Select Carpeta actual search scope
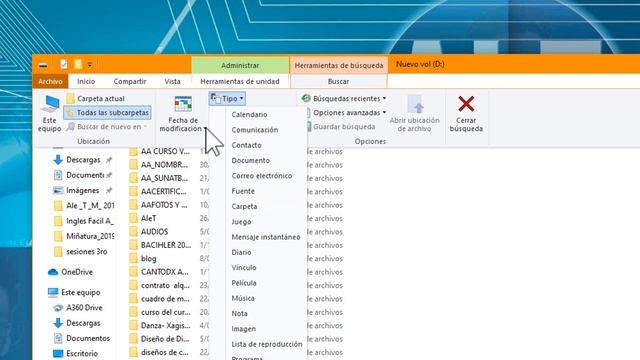The width and height of the screenshot is (640, 360). (x=96, y=98)
